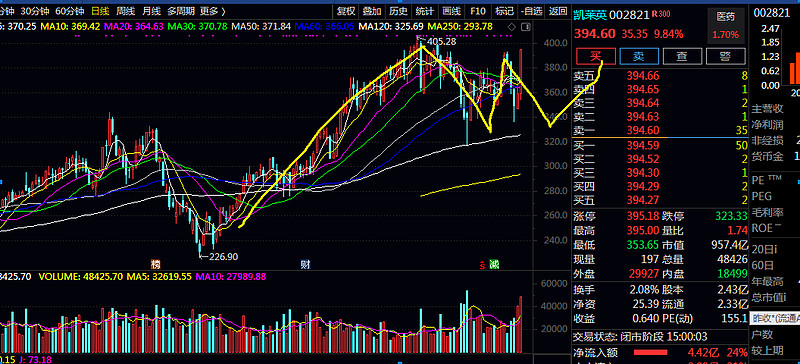This screenshot has width=800, height=364.
Task: Toggle 复权 price adjustment
Action: (345, 11)
